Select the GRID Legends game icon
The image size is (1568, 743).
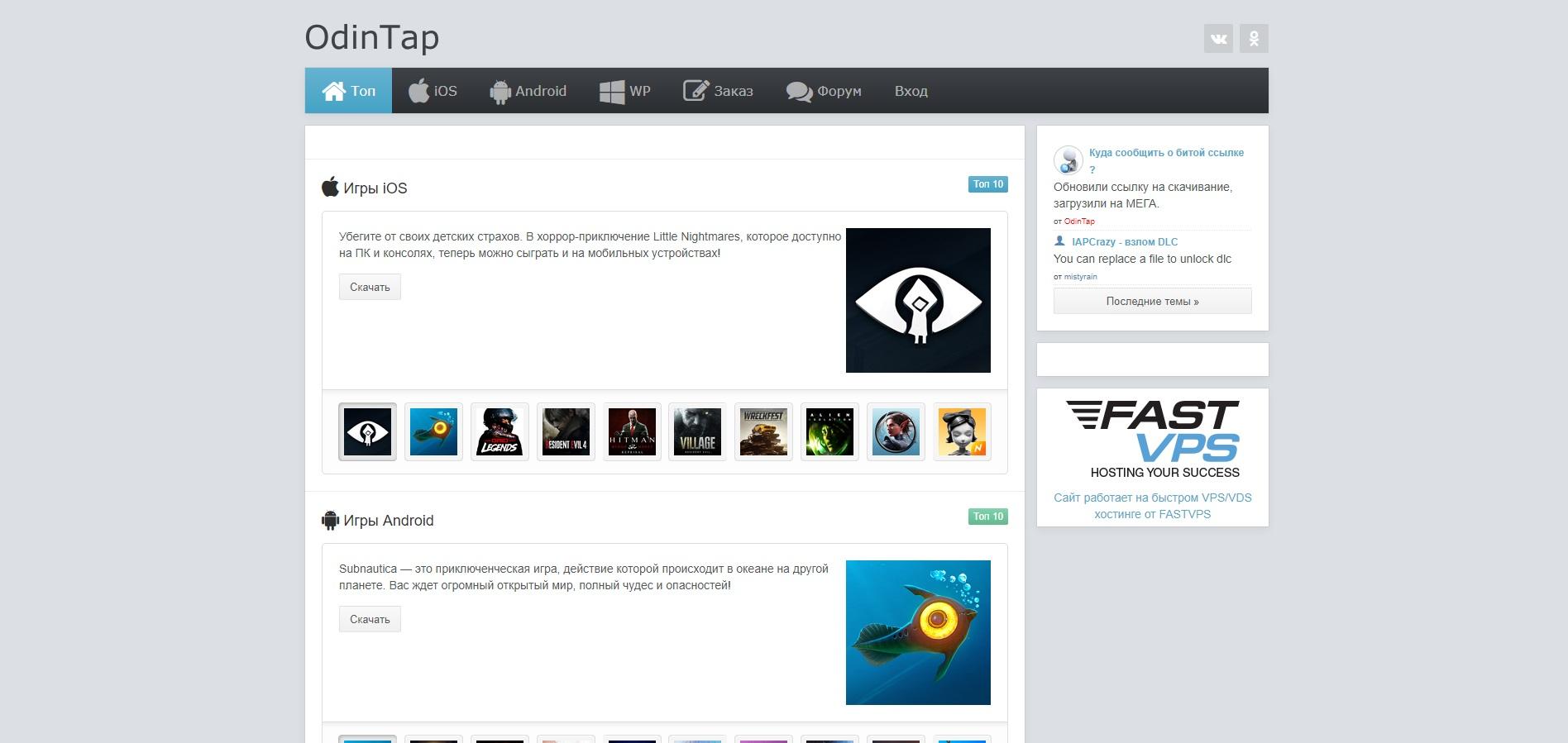[500, 431]
